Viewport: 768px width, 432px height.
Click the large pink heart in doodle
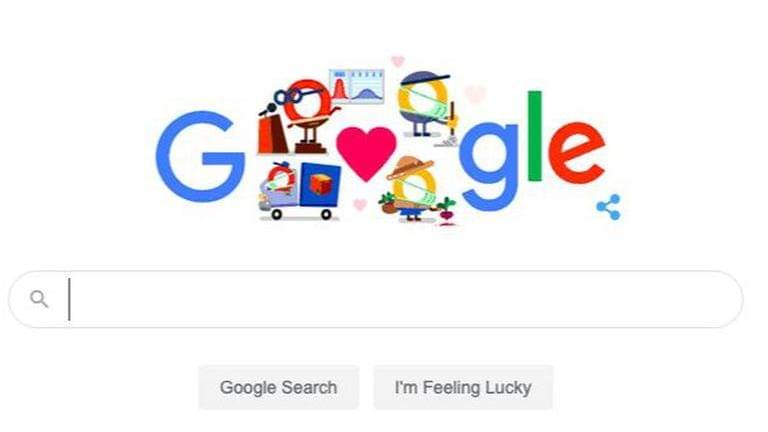[366, 153]
